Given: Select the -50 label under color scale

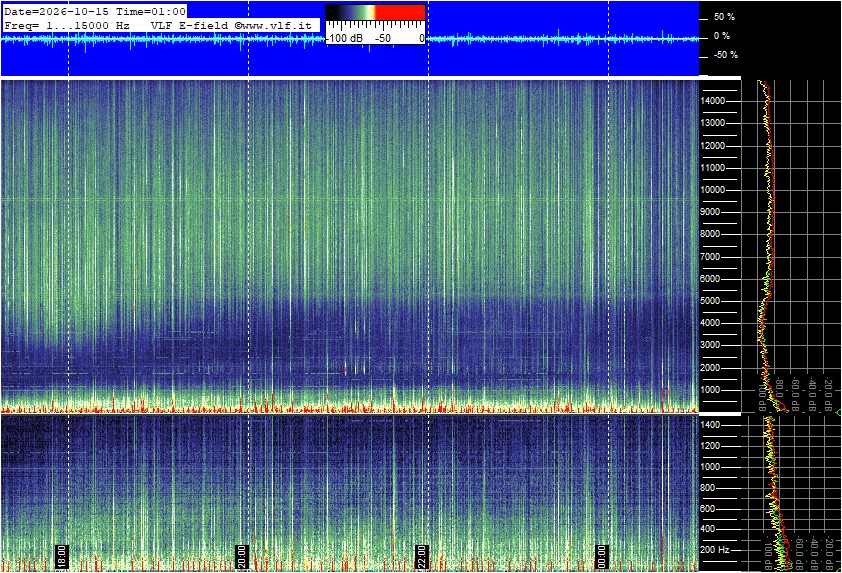Looking at the screenshot, I should click(x=382, y=38).
